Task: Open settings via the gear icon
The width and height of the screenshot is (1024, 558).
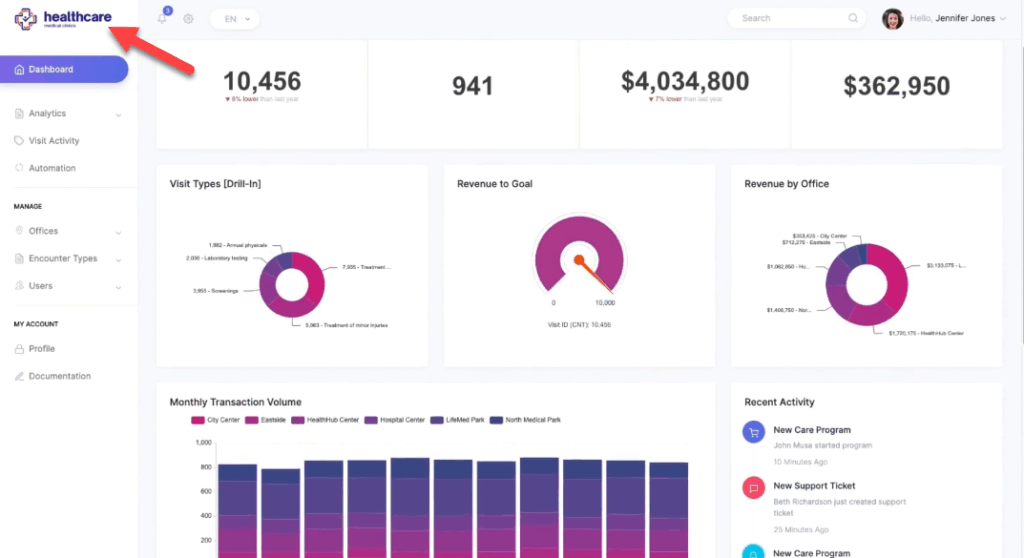Action: [188, 19]
